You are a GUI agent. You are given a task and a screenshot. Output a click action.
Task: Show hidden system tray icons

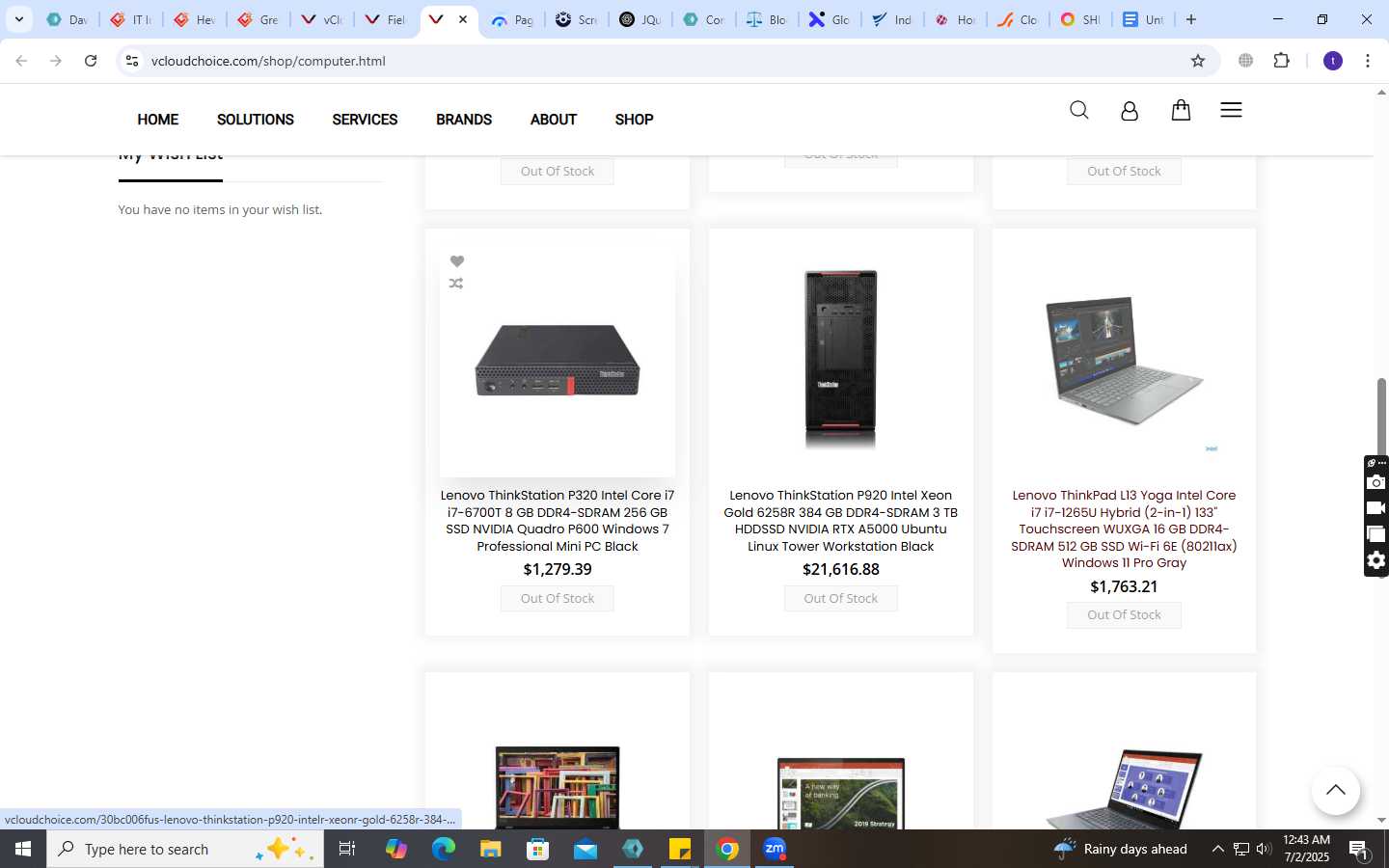(1217, 849)
